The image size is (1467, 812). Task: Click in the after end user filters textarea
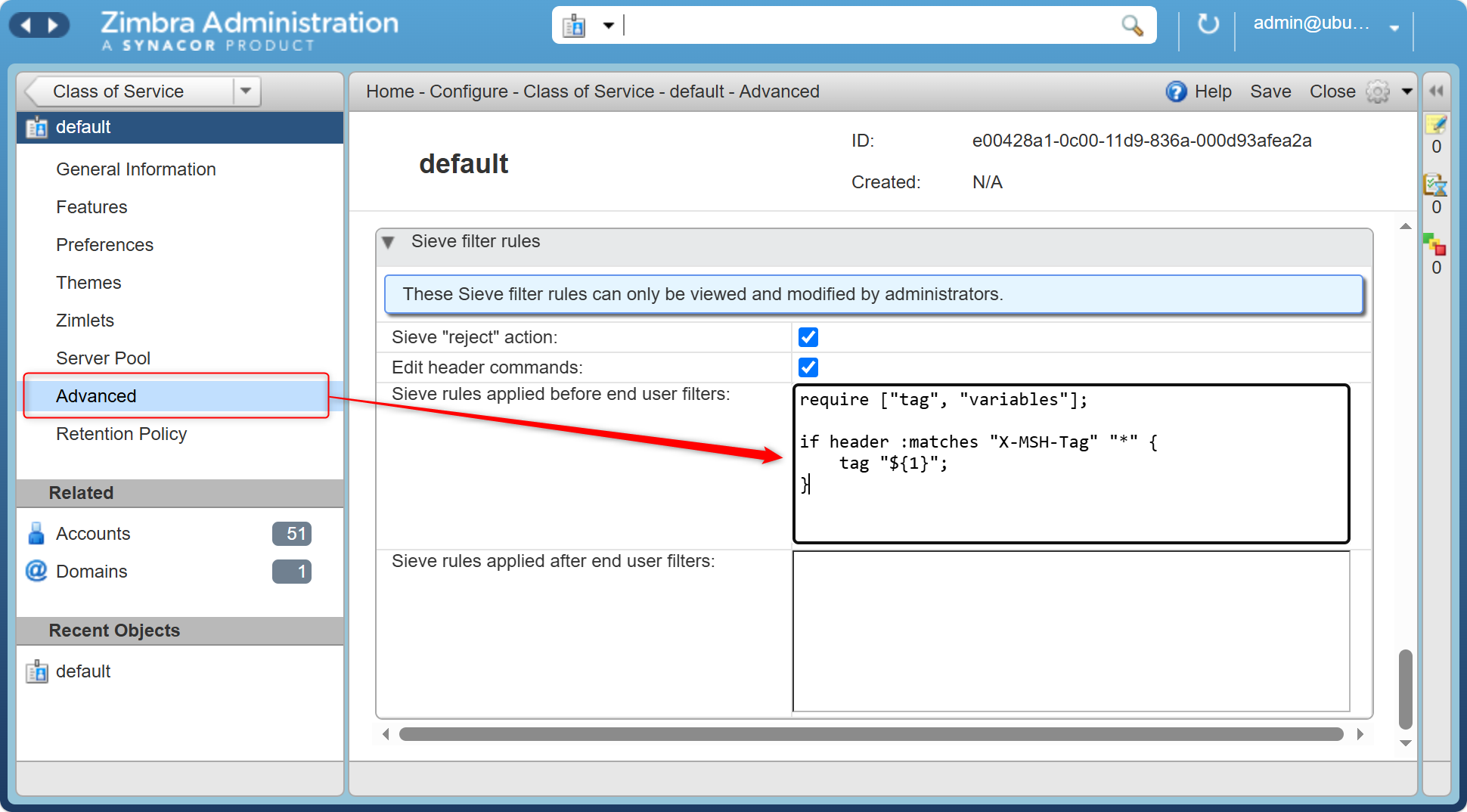coord(1072,631)
